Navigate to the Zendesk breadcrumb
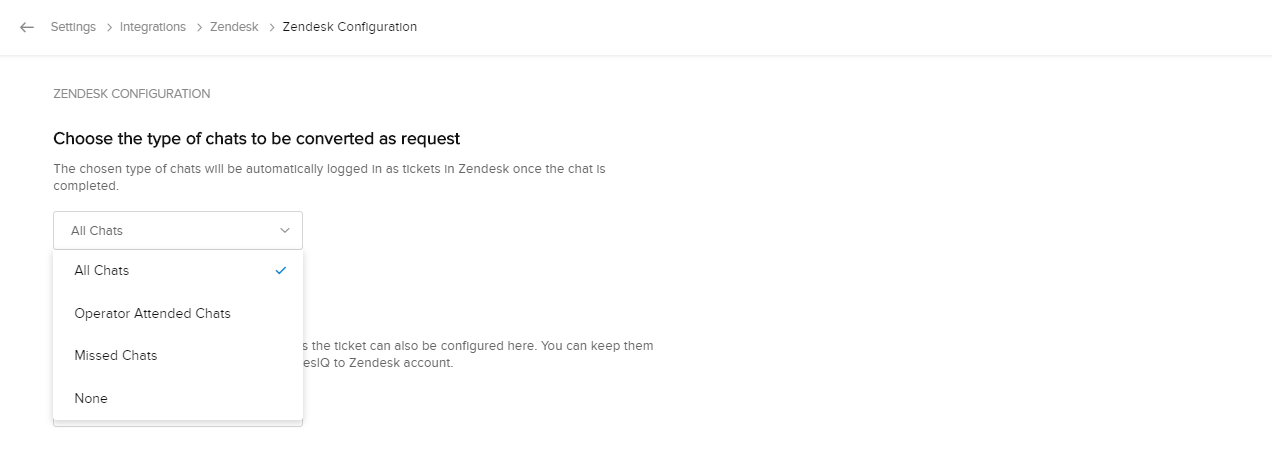Viewport: 1272px width, 467px height. (x=234, y=27)
